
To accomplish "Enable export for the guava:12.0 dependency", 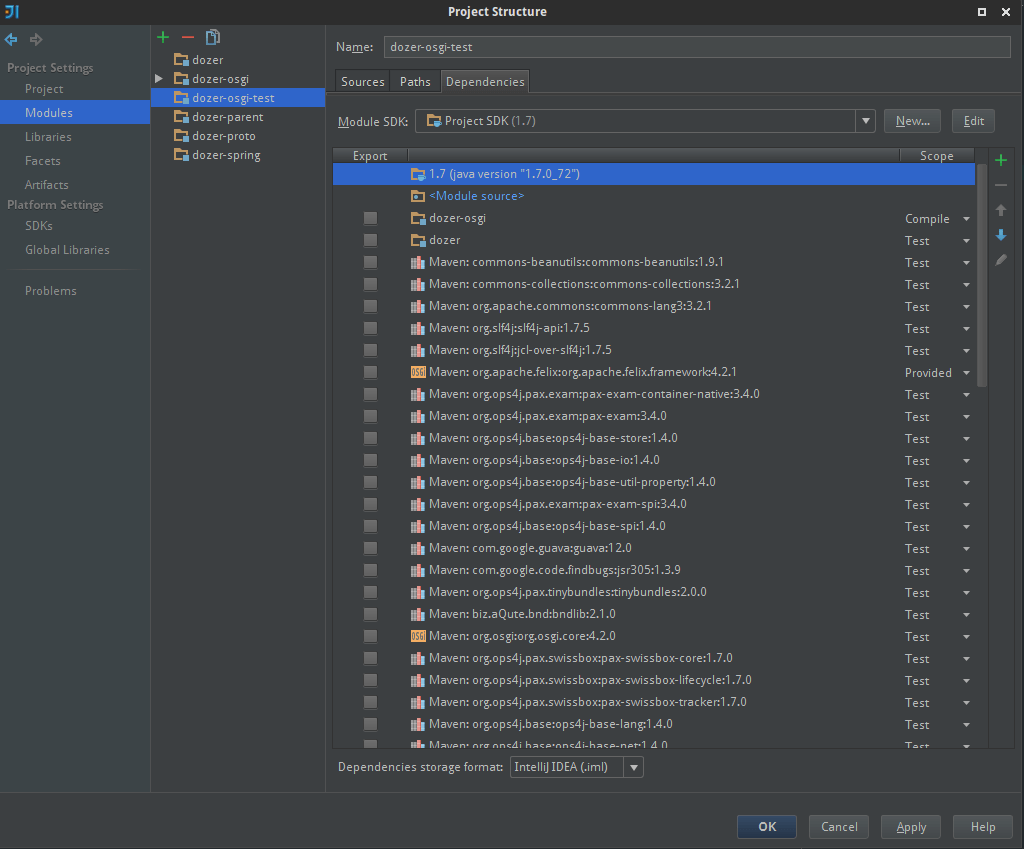I will click(370, 548).
